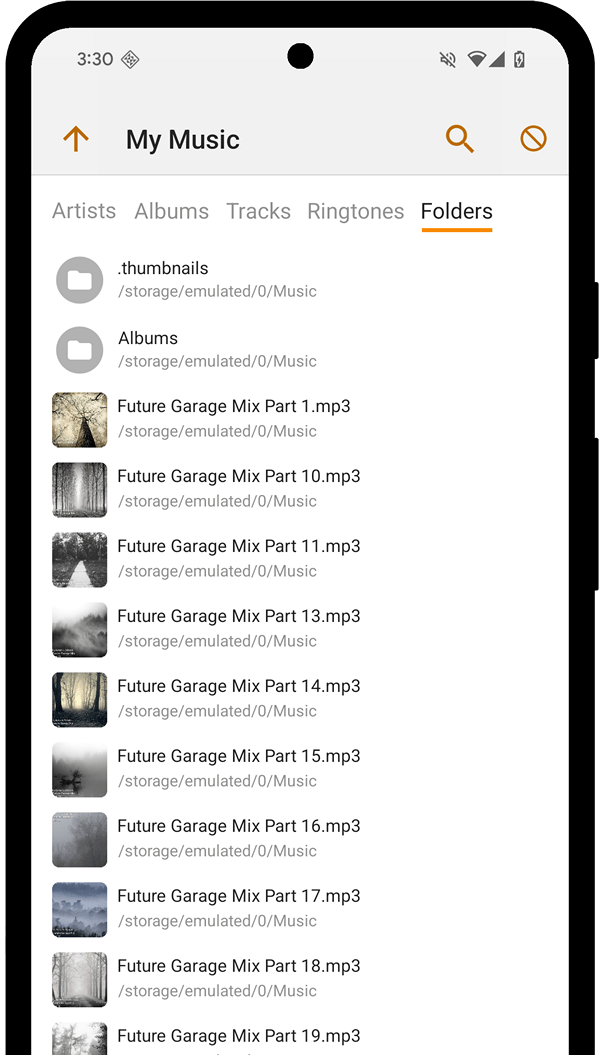Select the Tracks tab
Image resolution: width=600 pixels, height=1055 pixels.
click(258, 211)
